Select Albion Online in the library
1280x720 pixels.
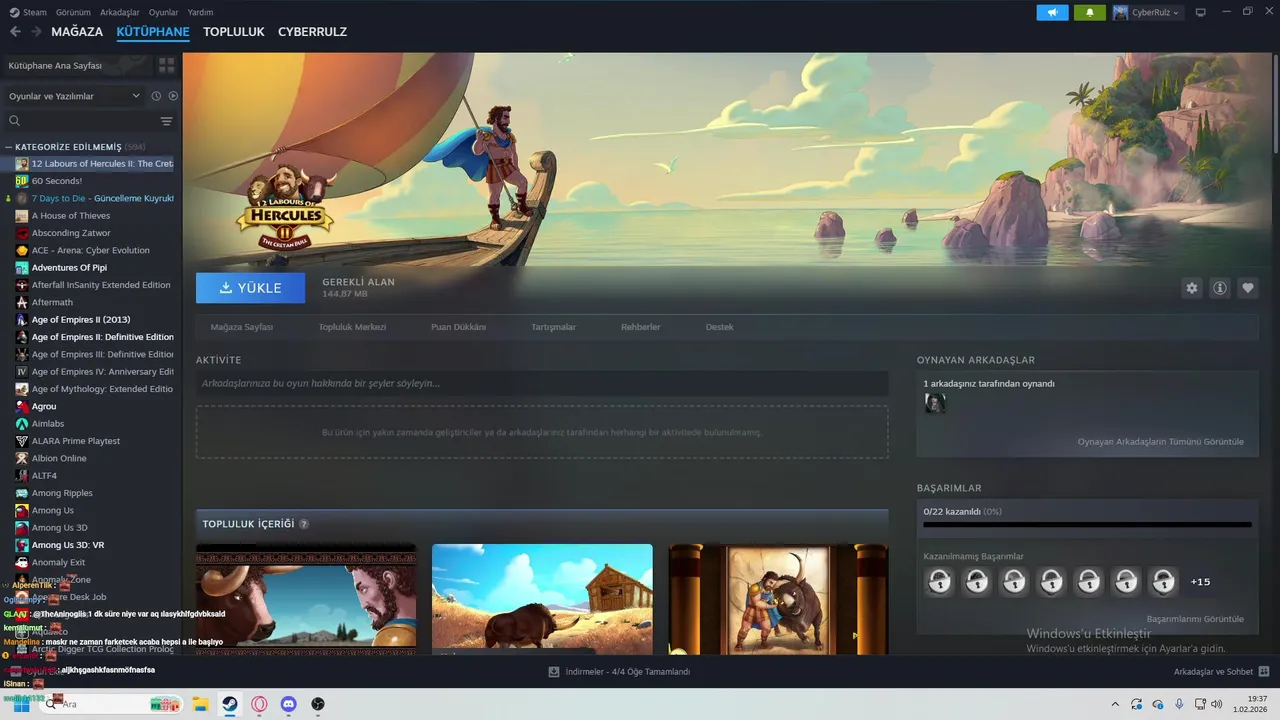(59, 458)
